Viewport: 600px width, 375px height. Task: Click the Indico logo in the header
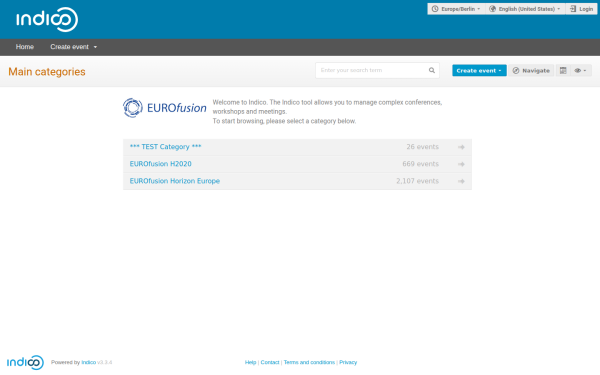pos(47,19)
